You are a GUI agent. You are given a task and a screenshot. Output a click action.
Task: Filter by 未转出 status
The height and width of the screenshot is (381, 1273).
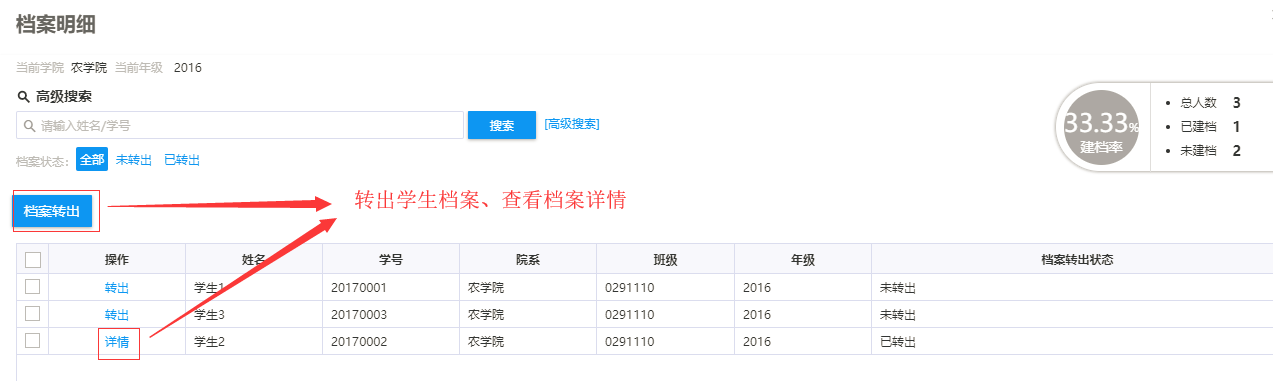click(x=134, y=160)
